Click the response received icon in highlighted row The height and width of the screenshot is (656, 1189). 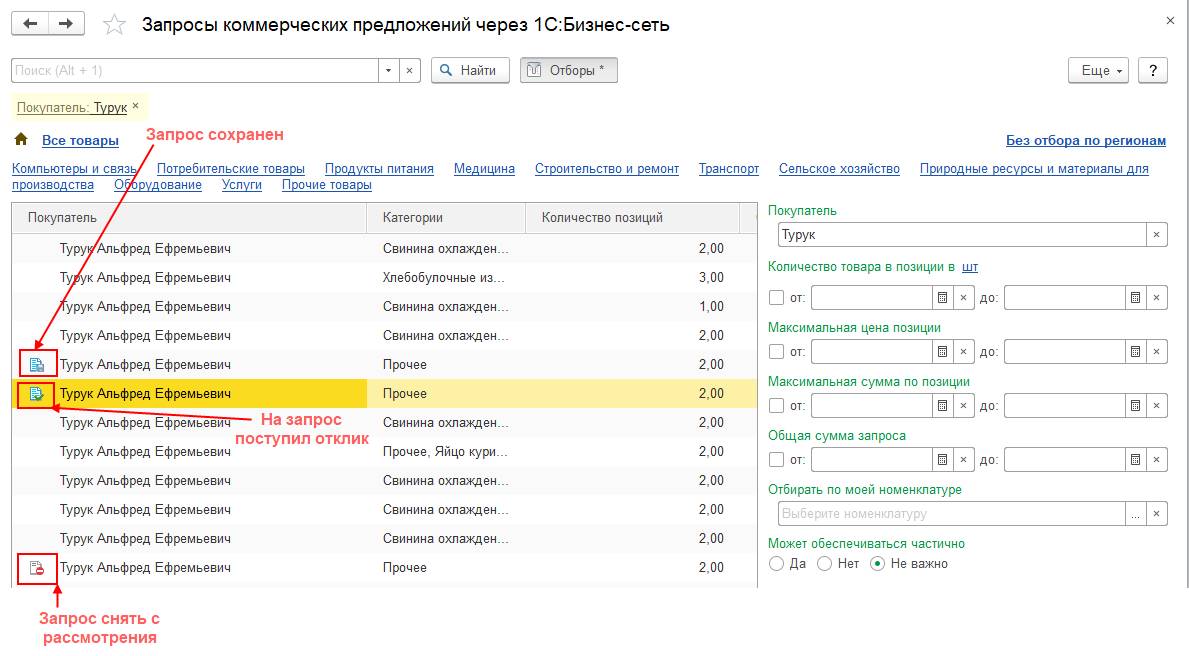coord(37,394)
